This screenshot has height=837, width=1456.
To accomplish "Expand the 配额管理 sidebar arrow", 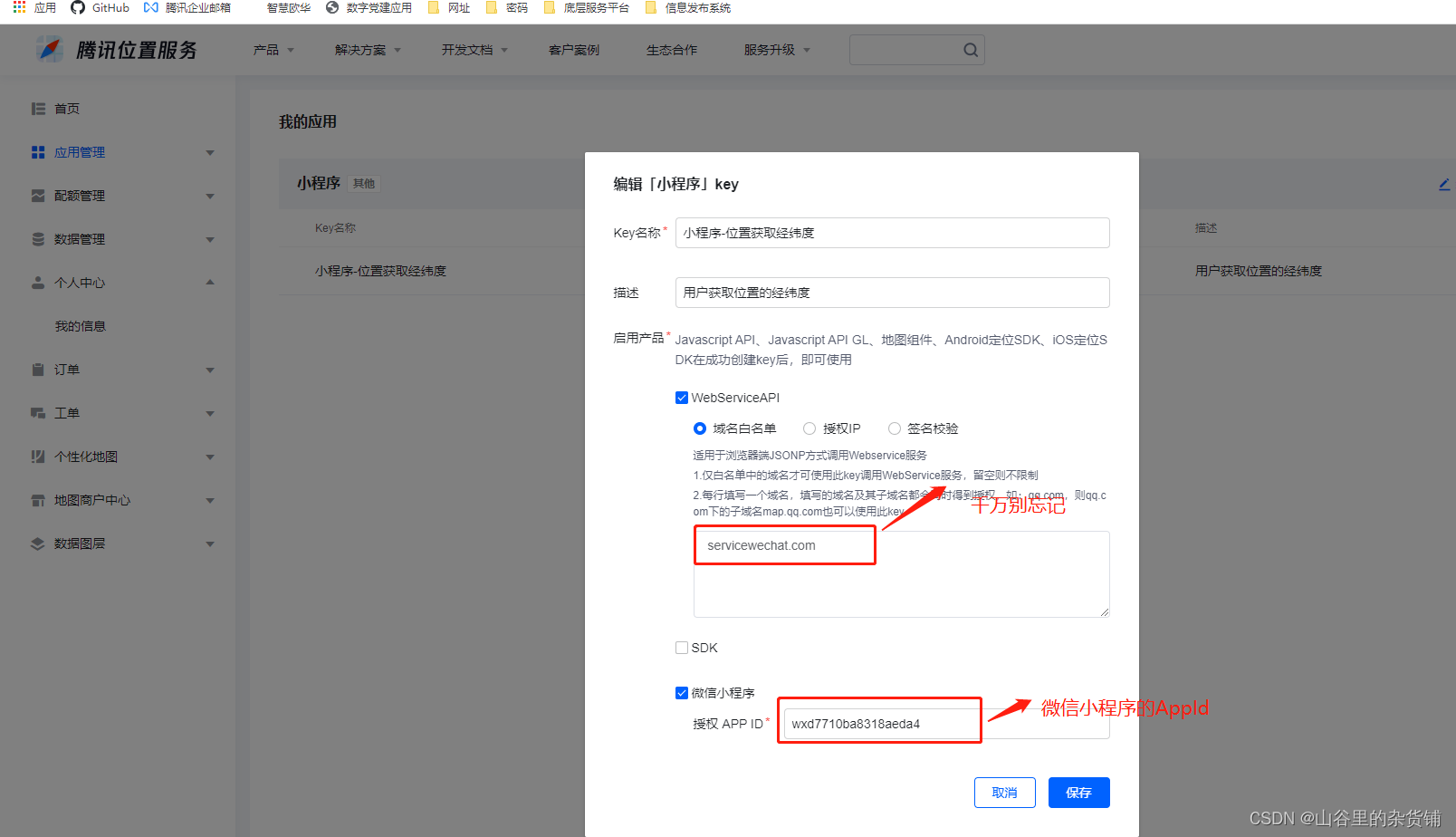I will tap(210, 197).
